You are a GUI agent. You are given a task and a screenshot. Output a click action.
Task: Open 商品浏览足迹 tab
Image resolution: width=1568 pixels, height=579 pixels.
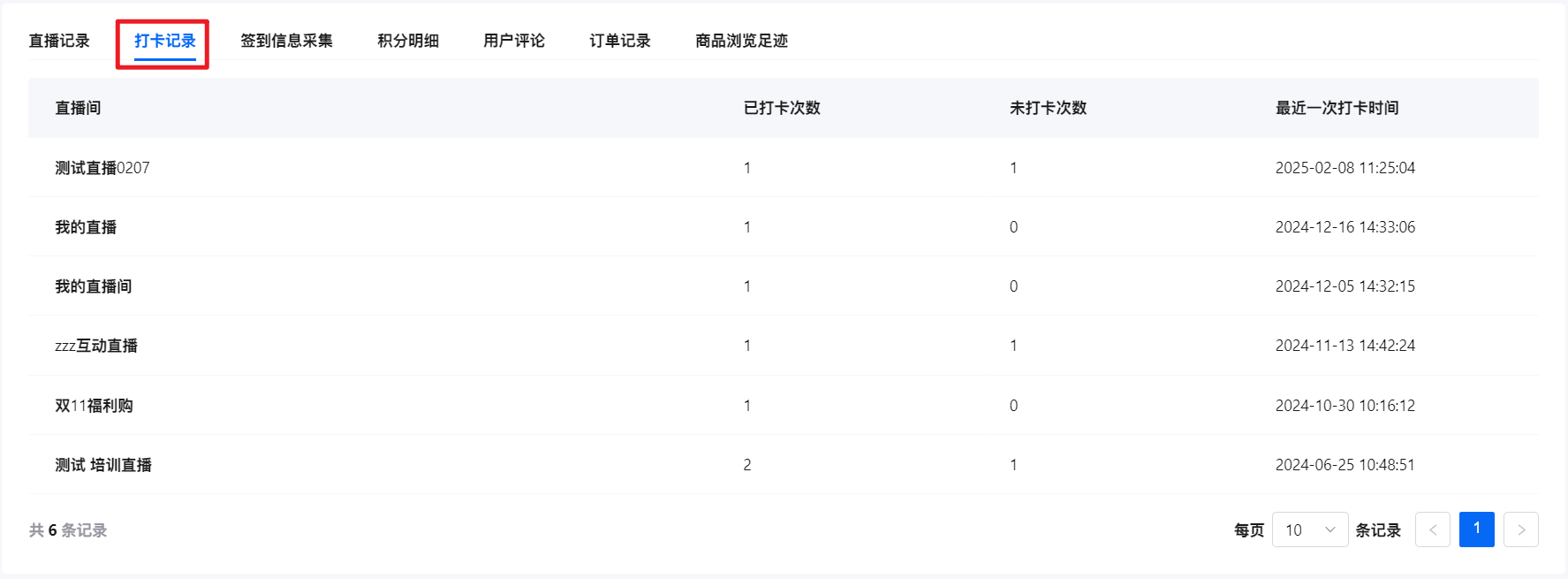(741, 41)
